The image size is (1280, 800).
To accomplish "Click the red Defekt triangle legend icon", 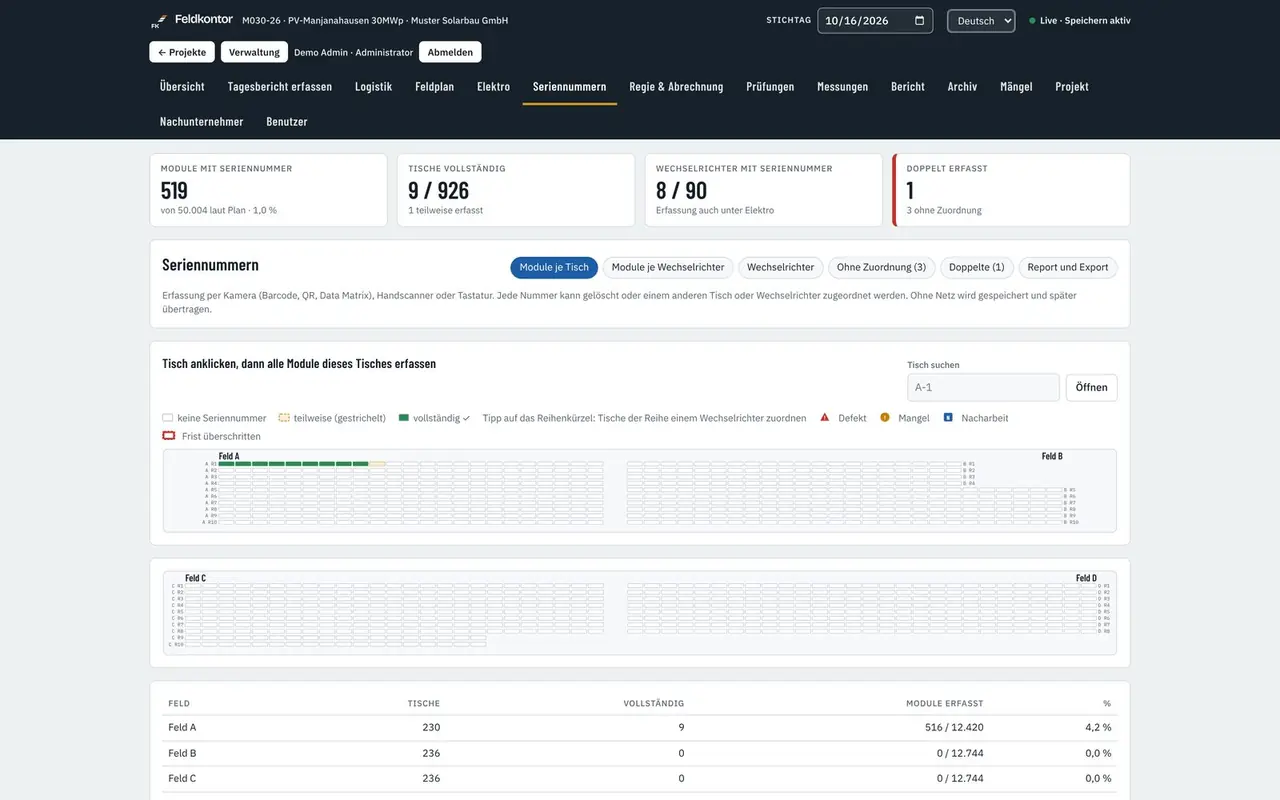I will point(825,417).
